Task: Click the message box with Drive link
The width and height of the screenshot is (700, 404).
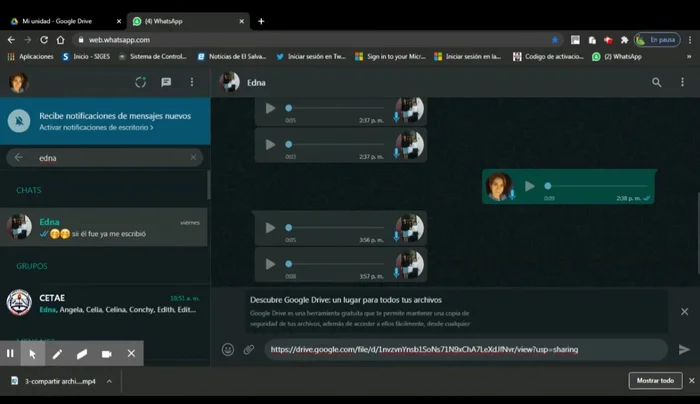Action: (x=466, y=350)
